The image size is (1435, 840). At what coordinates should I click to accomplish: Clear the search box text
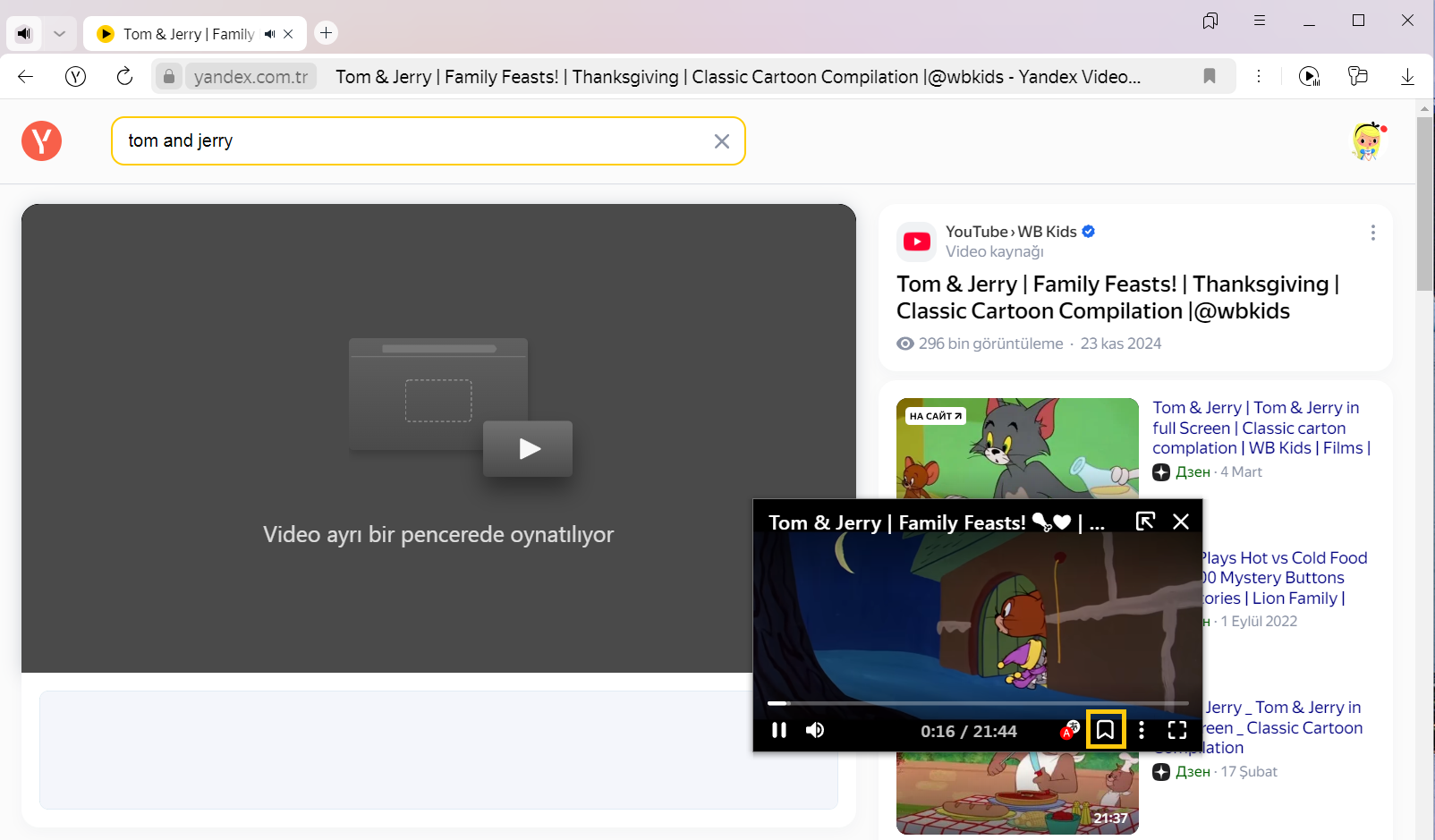(x=722, y=141)
